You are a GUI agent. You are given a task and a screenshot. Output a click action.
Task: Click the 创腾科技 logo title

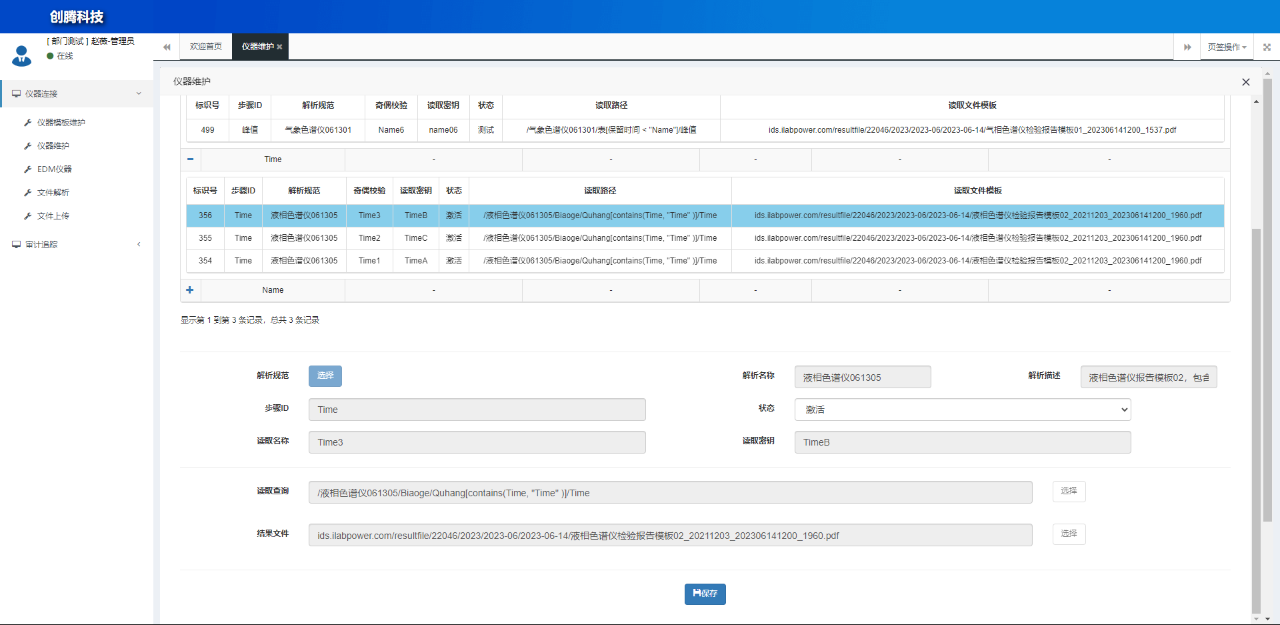click(77, 17)
